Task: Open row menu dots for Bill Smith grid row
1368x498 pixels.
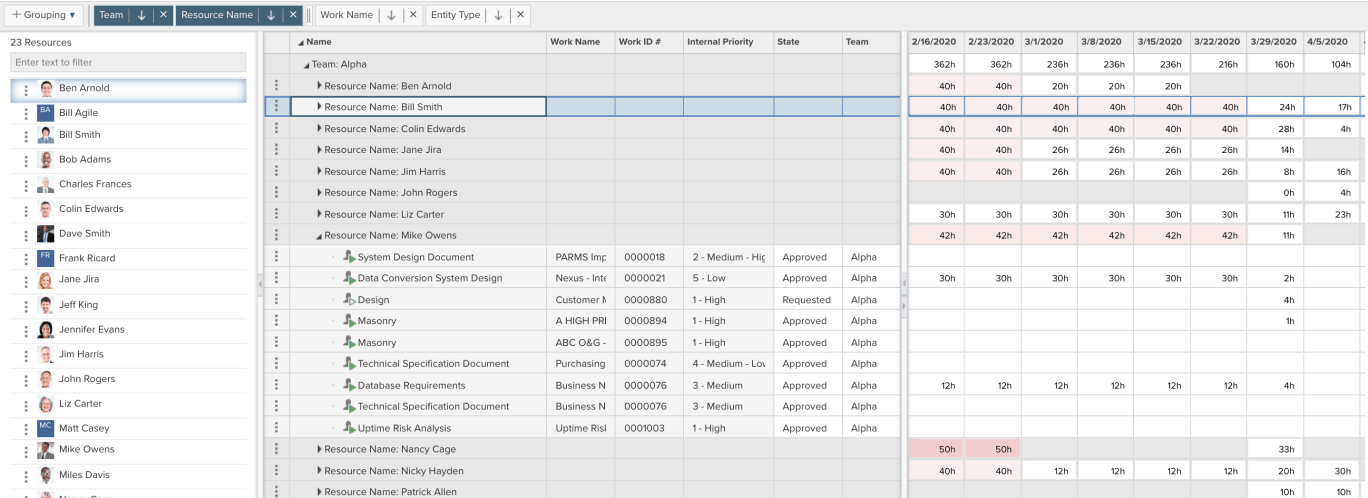Action: pyautogui.click(x=276, y=106)
